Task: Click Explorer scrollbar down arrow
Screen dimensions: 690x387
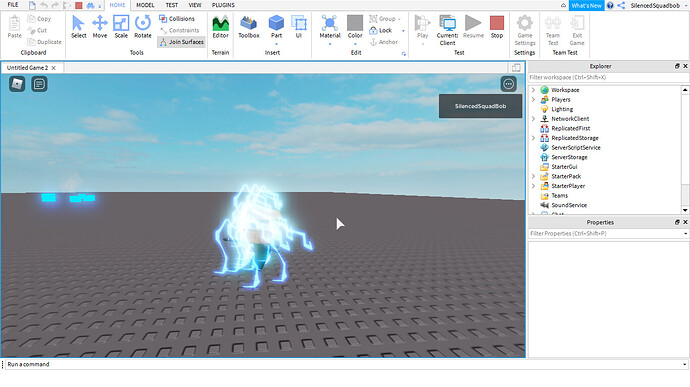Action: pyautogui.click(x=685, y=210)
